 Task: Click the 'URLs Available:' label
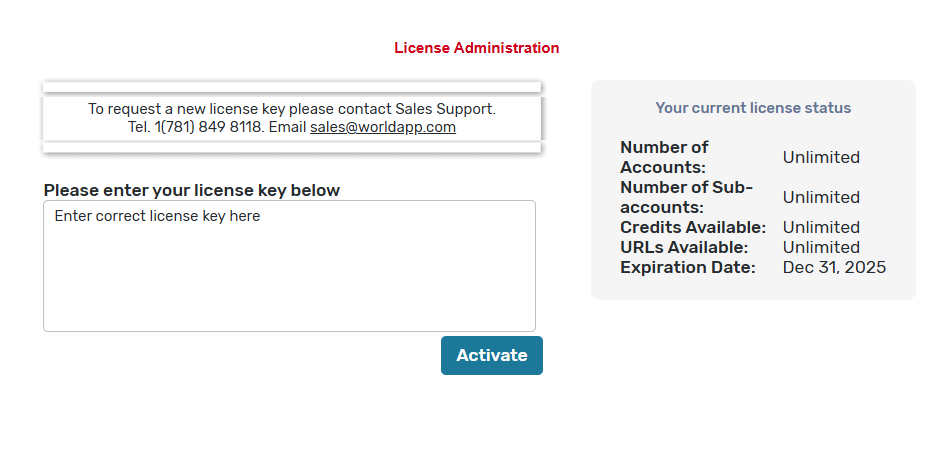684,247
